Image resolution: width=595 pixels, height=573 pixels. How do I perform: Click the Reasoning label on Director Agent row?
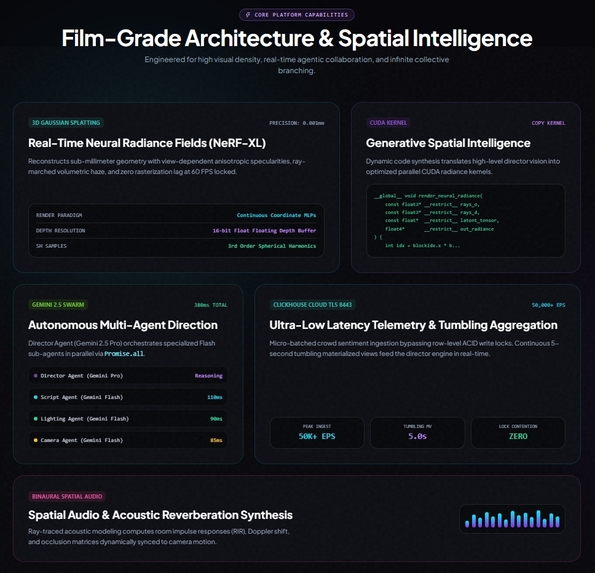(x=208, y=376)
